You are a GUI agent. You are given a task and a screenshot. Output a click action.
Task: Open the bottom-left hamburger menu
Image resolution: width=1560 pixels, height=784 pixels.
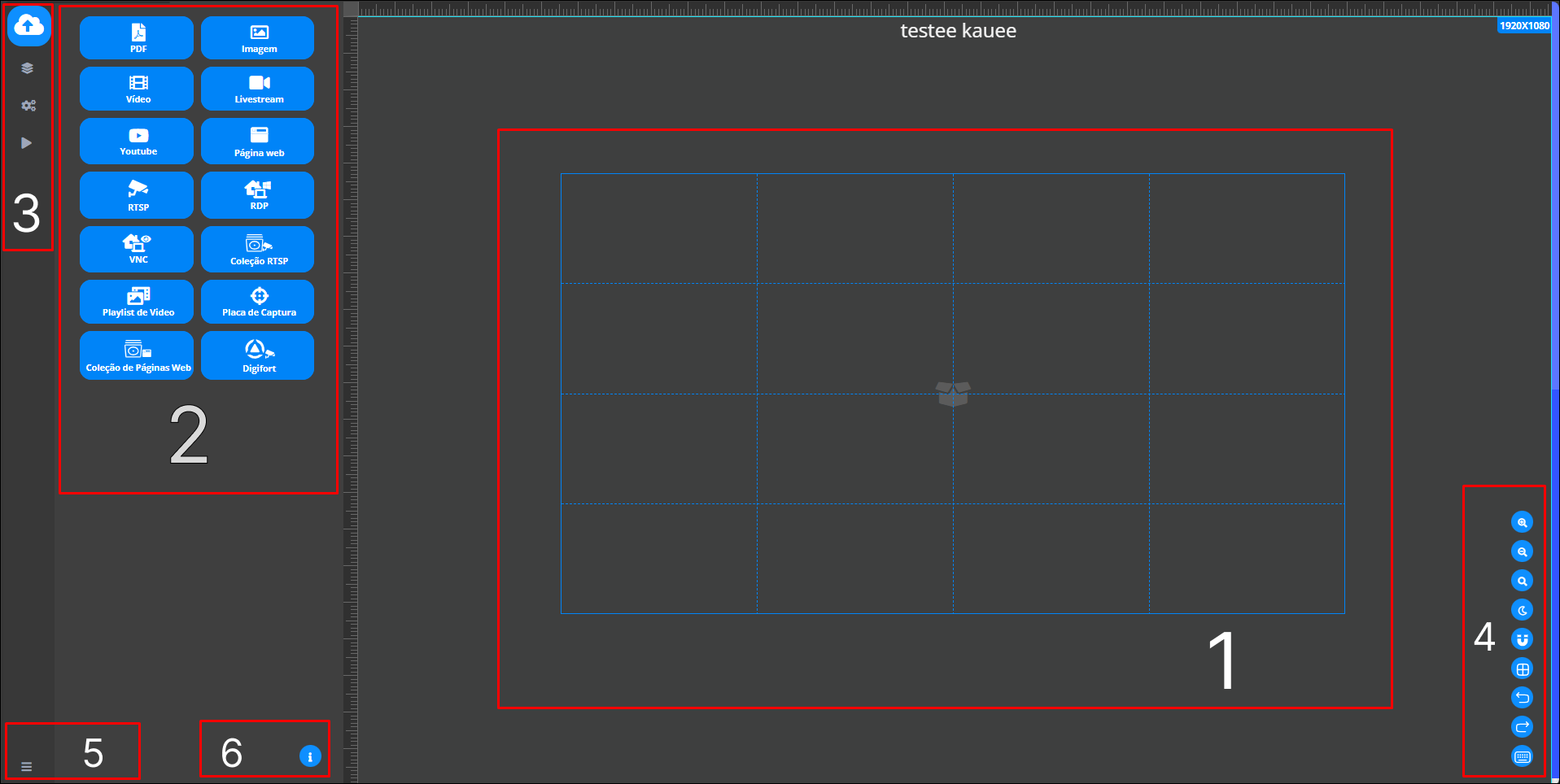point(27,765)
